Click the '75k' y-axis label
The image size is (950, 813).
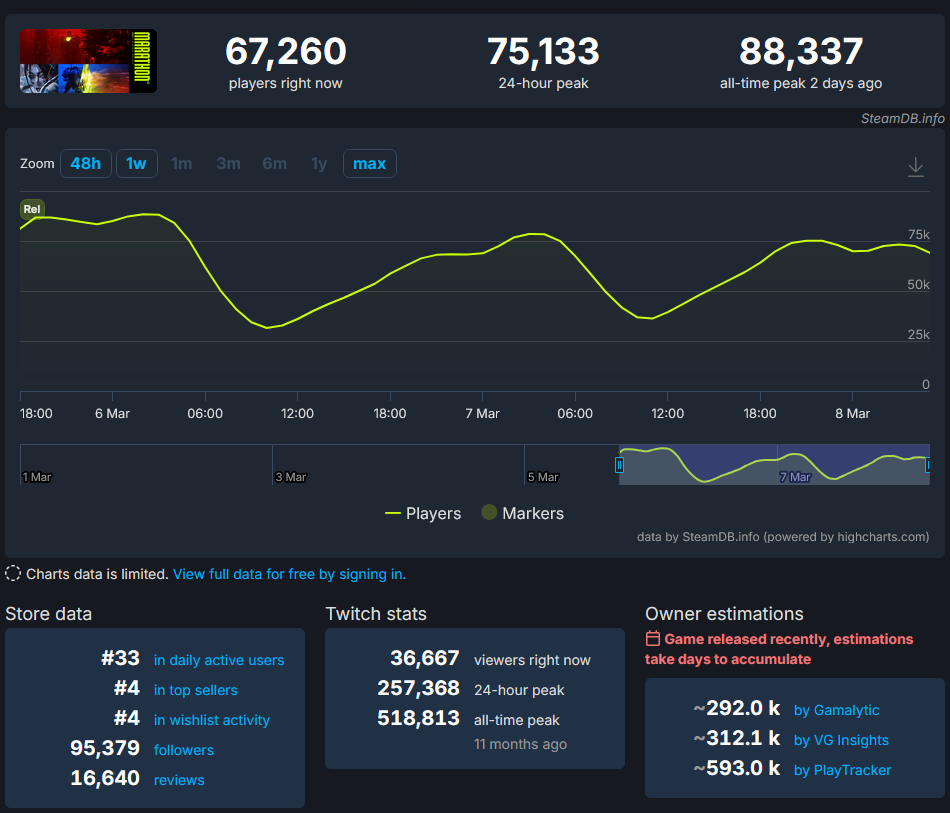918,234
